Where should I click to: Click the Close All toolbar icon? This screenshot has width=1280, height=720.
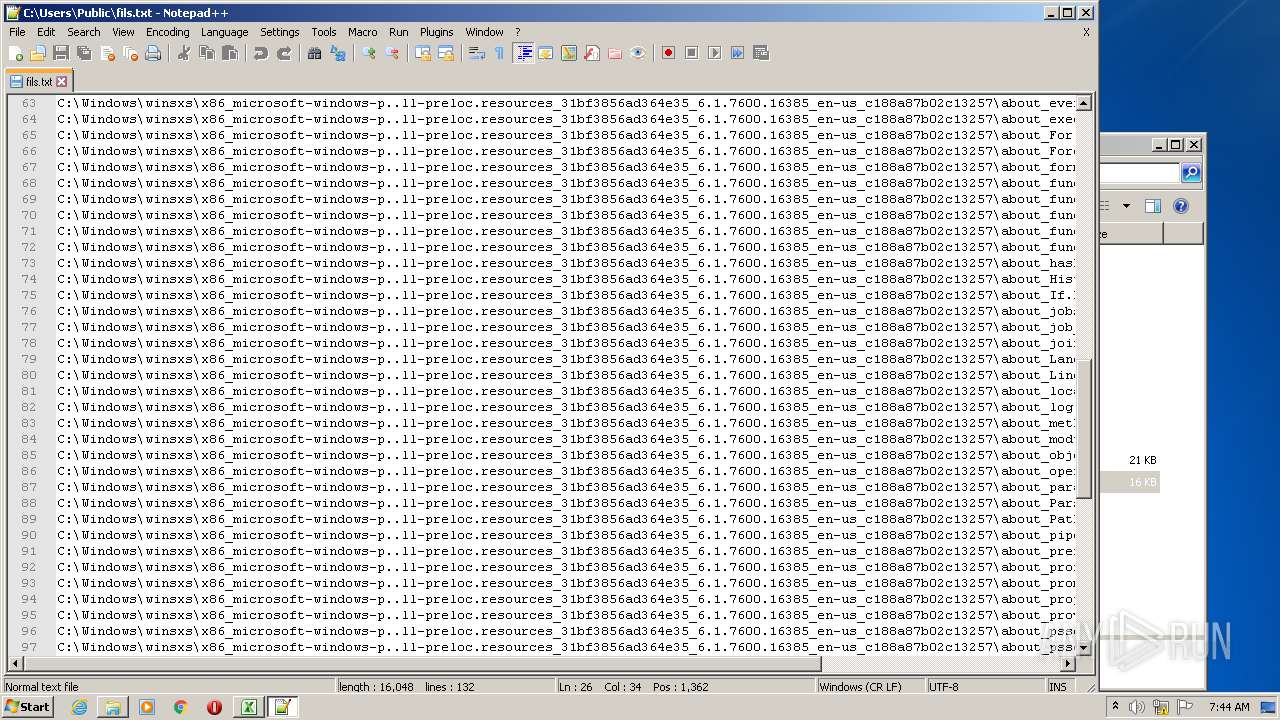130,53
